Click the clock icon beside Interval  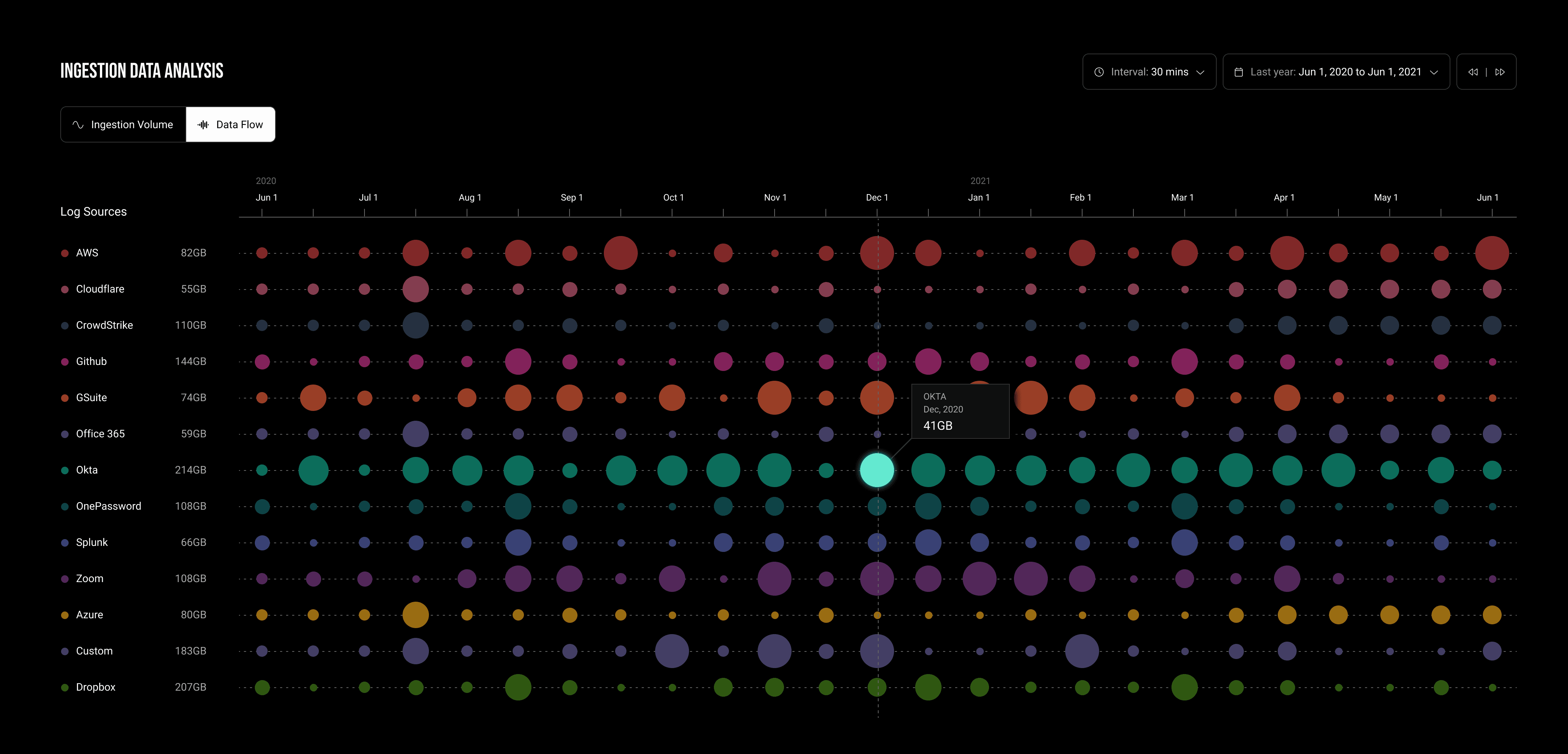(x=1099, y=72)
